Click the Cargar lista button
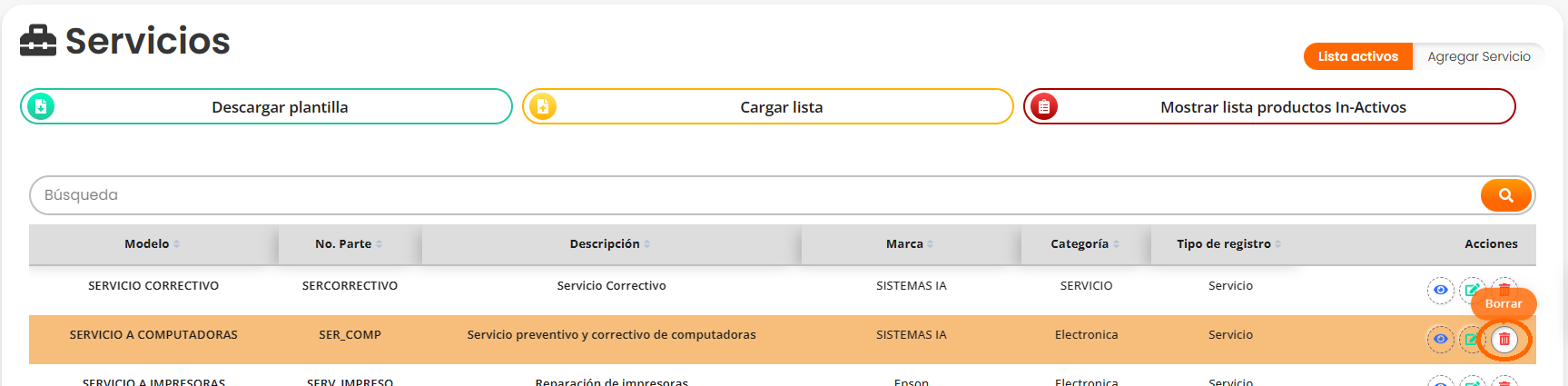The height and width of the screenshot is (386, 1568). click(781, 107)
